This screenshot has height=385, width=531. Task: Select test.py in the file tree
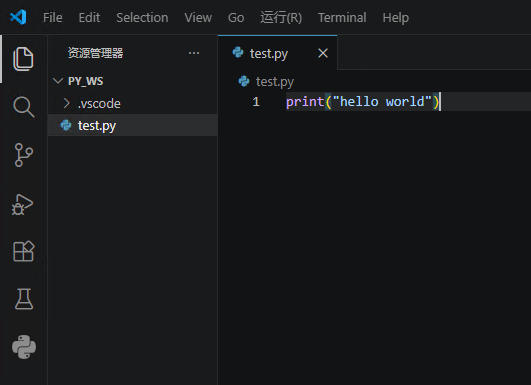coord(132,125)
